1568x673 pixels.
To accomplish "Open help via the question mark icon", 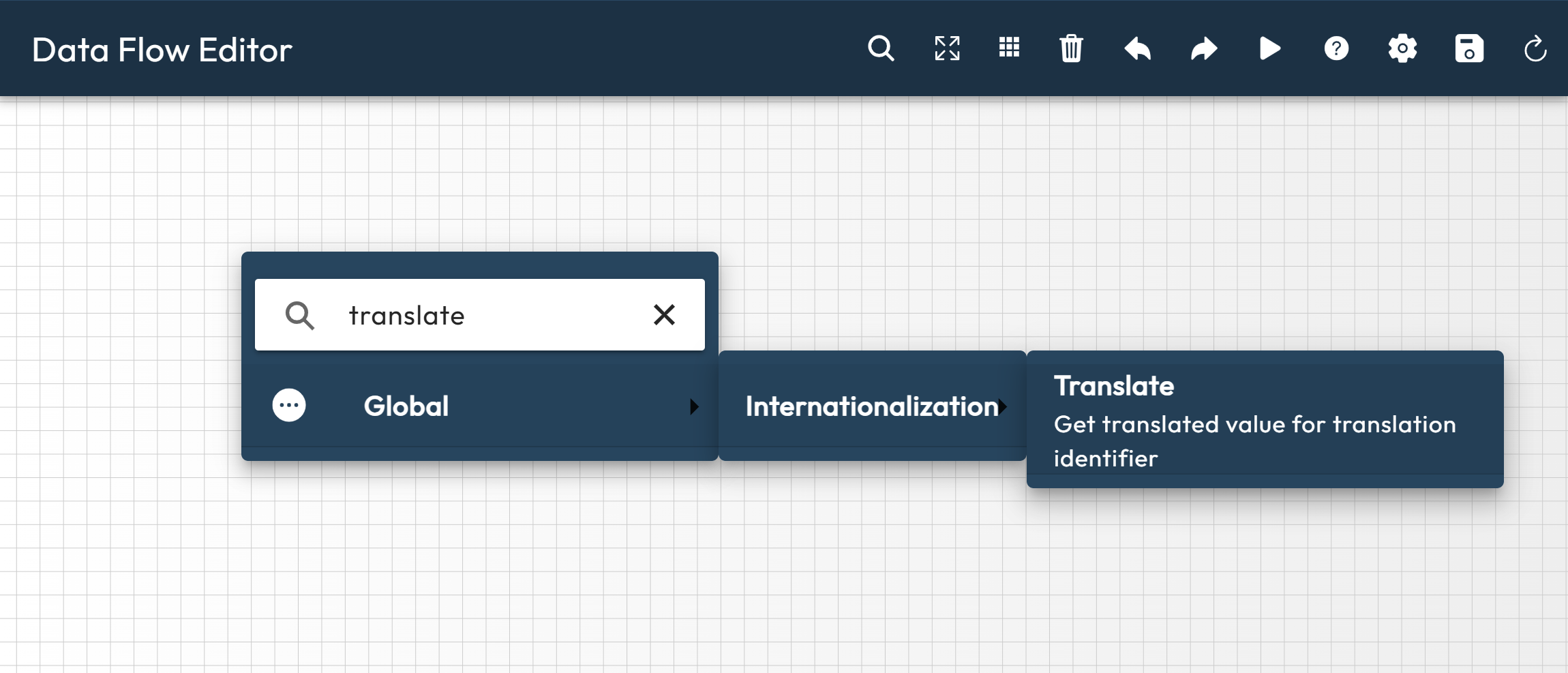I will click(1336, 49).
